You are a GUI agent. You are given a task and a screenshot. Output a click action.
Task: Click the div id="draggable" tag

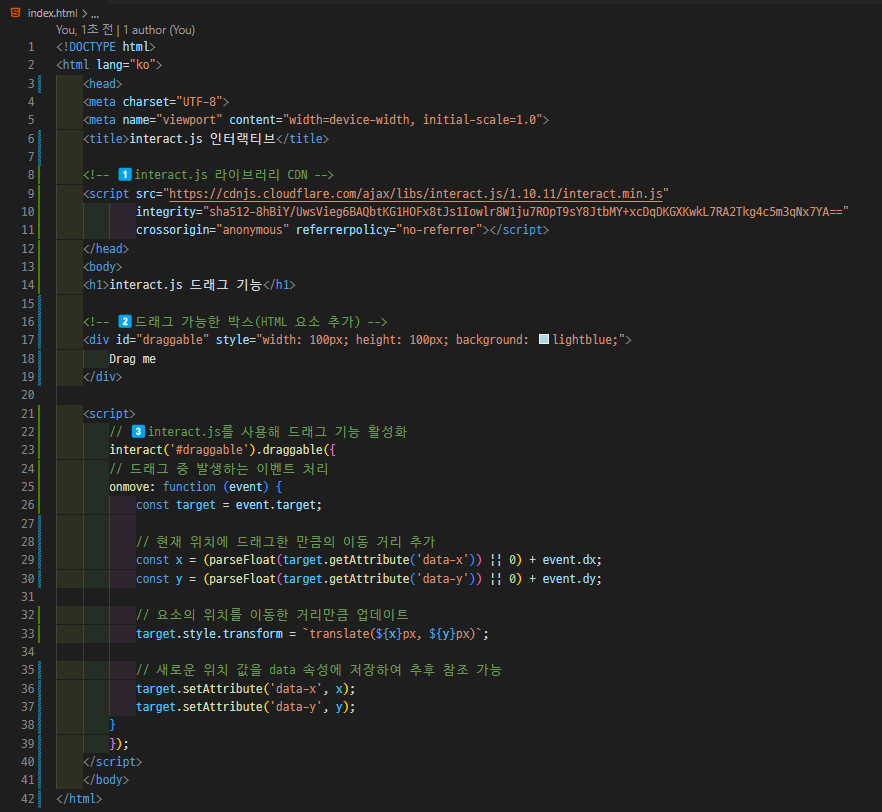[x=357, y=340]
